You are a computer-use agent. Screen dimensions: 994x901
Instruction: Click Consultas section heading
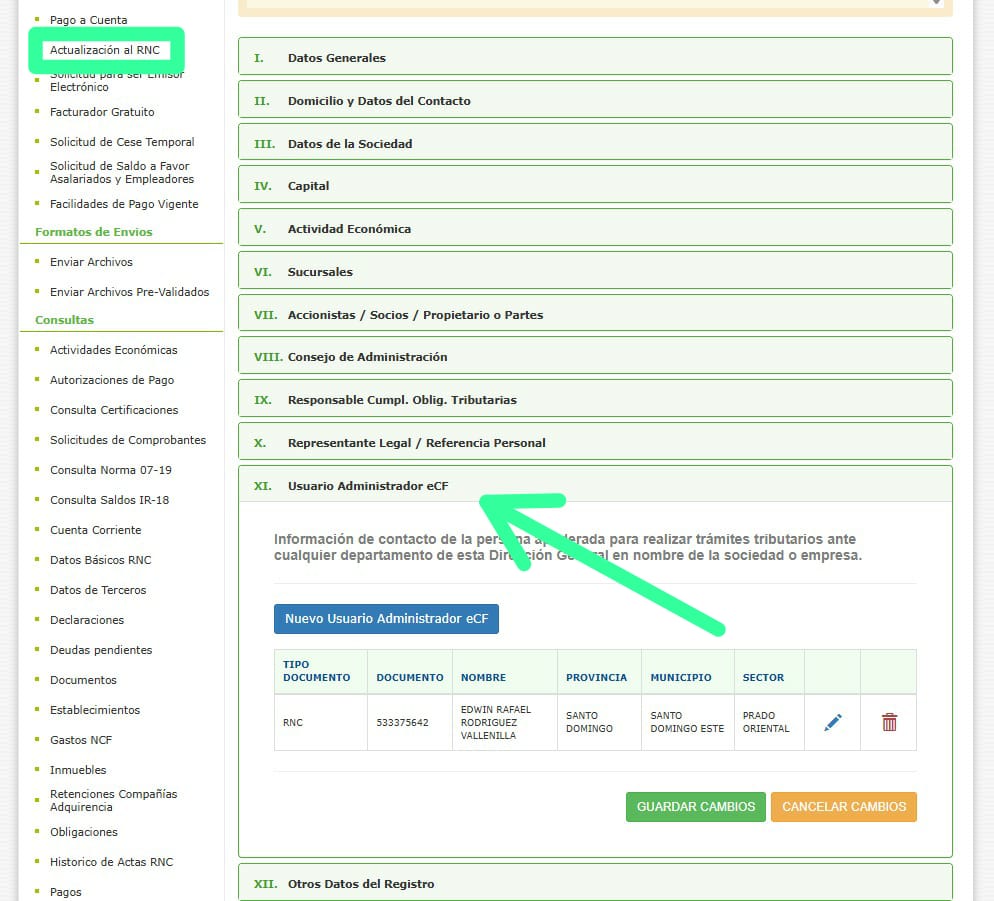pos(64,320)
